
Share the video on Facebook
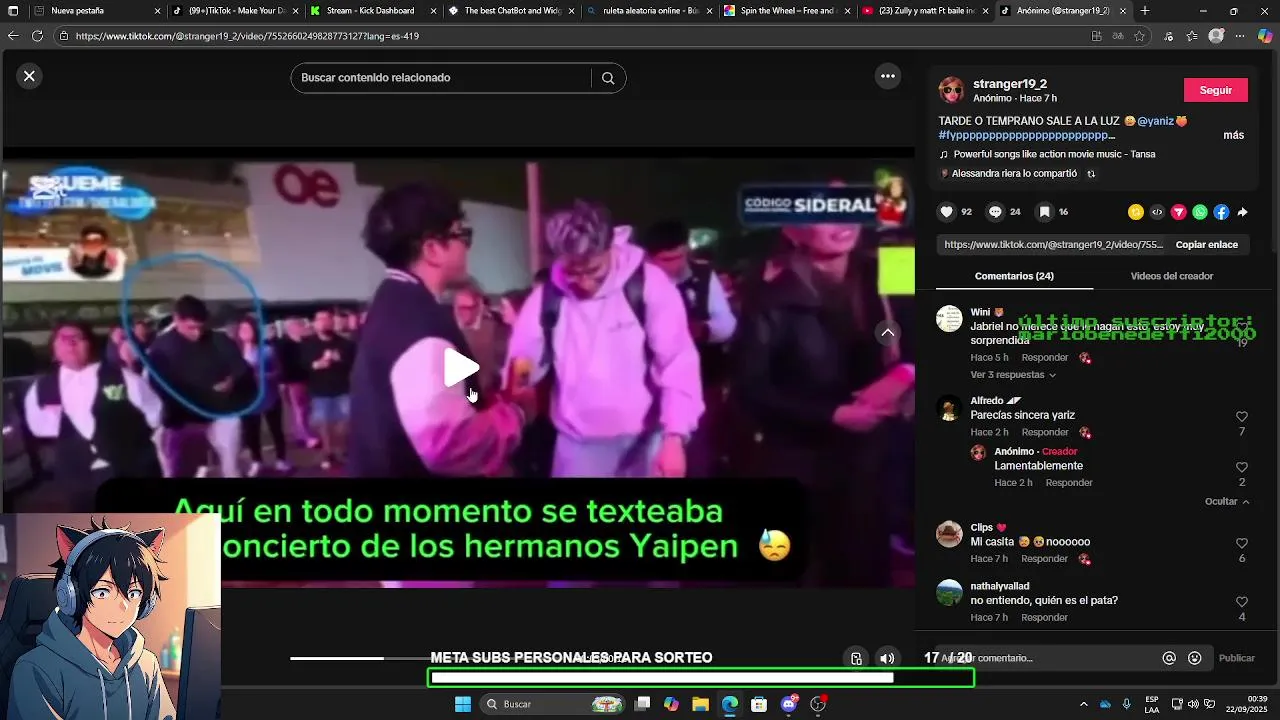pyautogui.click(x=1221, y=212)
